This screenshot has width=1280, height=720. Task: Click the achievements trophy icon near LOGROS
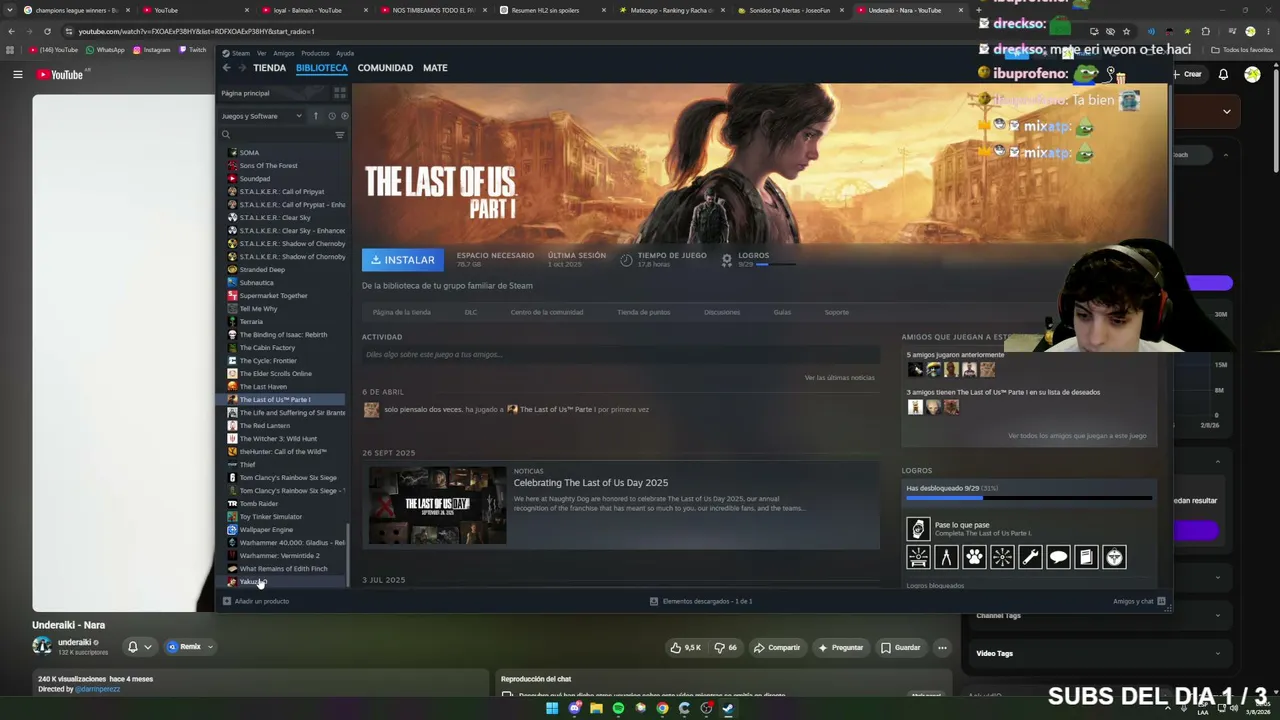coord(727,259)
